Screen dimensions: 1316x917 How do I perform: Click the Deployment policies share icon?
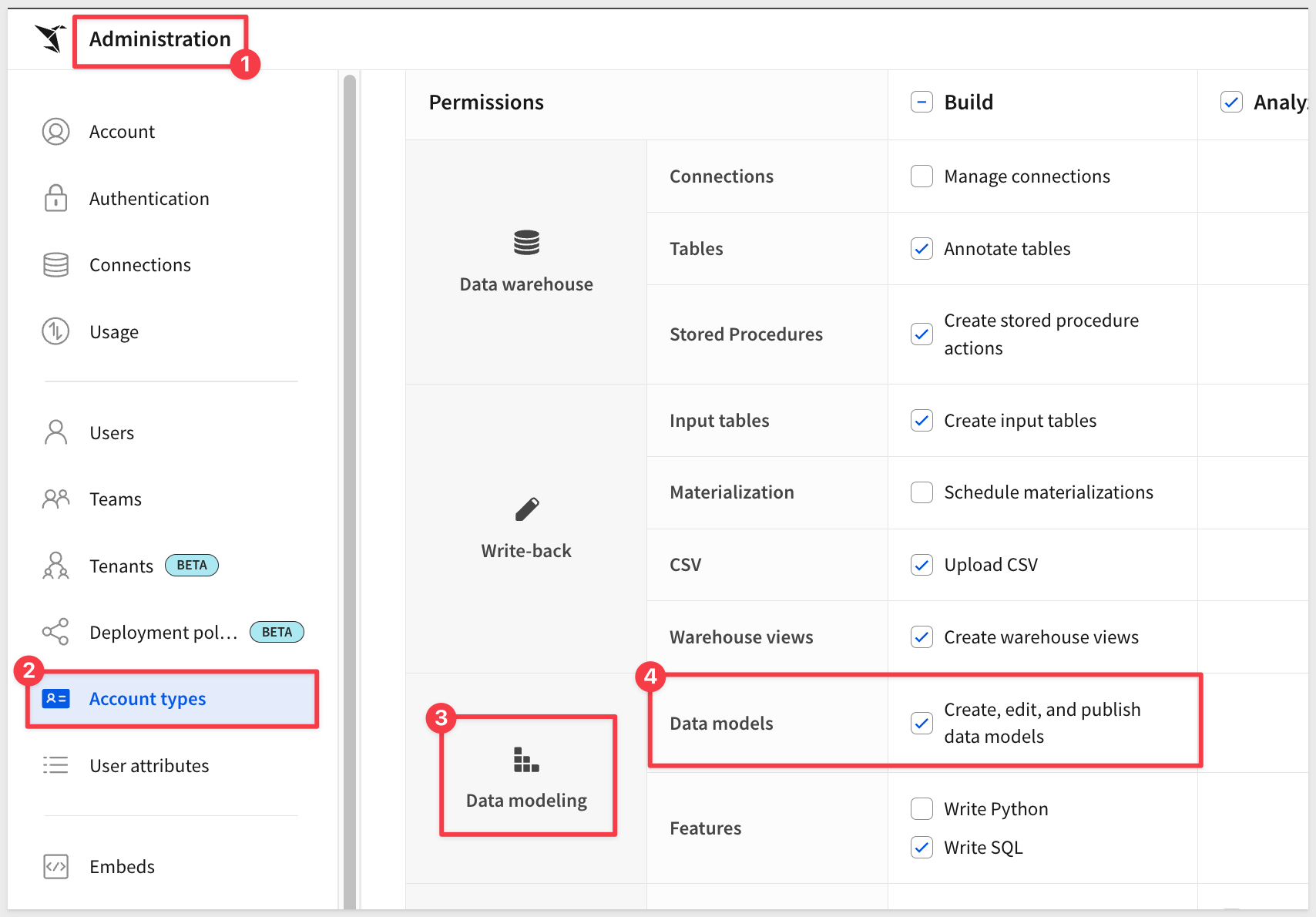55,633
